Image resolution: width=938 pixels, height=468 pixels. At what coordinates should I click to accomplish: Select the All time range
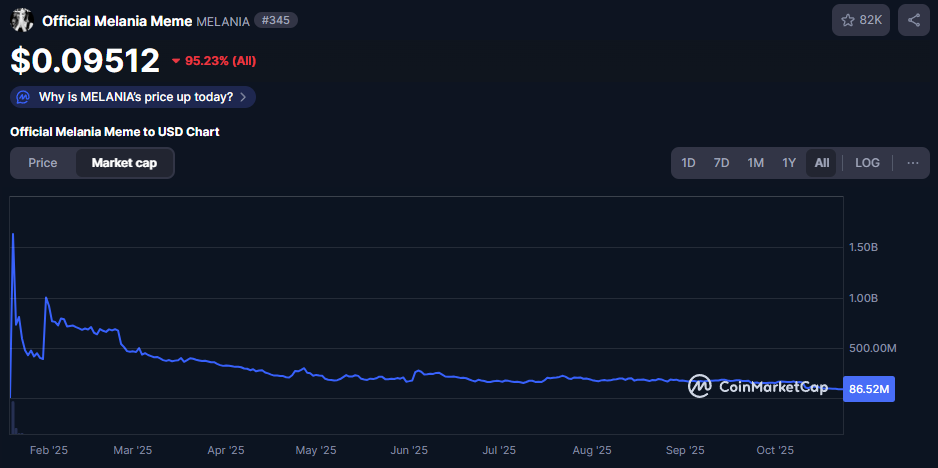(821, 163)
